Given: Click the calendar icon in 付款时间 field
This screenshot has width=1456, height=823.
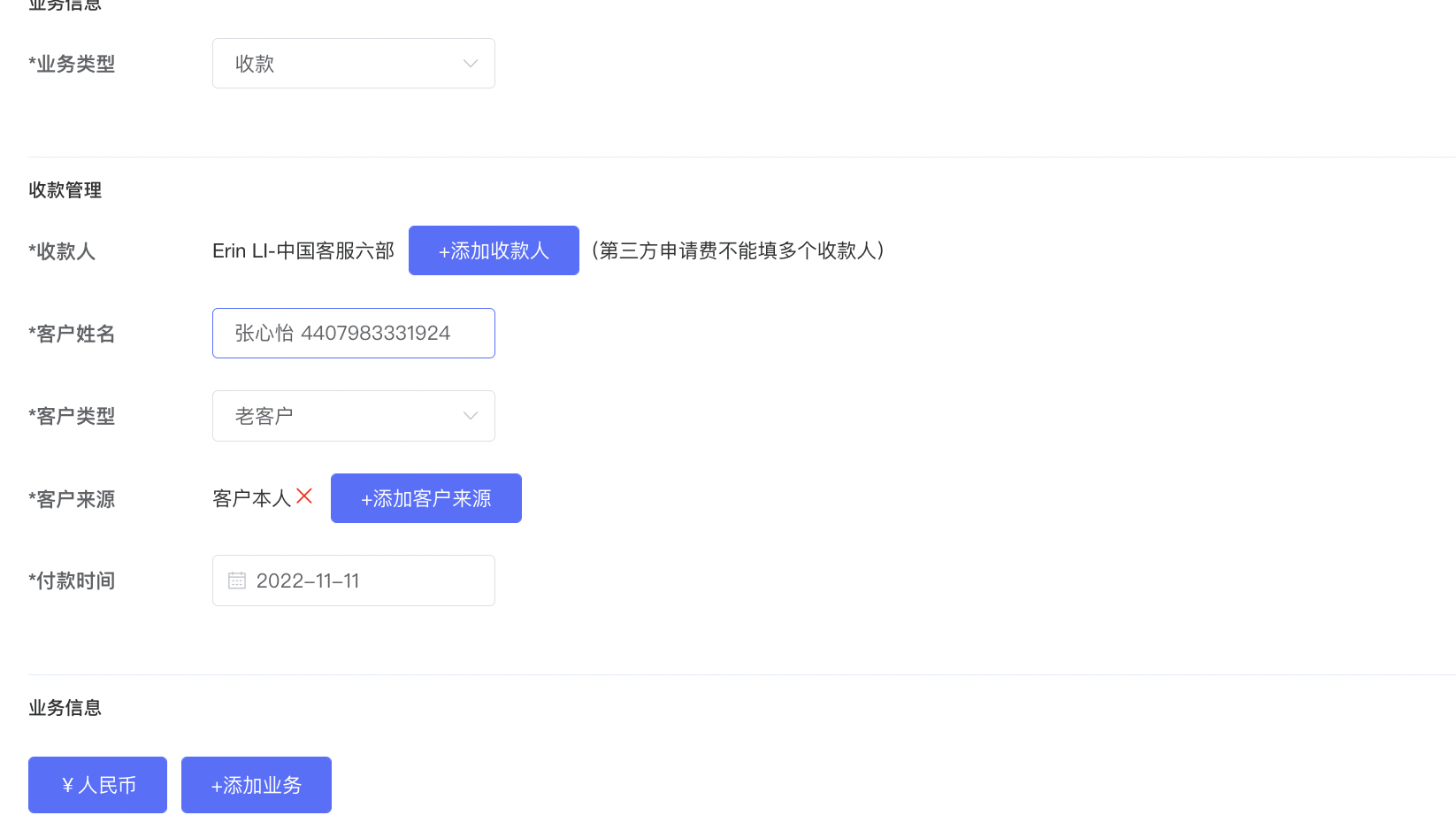Looking at the screenshot, I should click(237, 581).
